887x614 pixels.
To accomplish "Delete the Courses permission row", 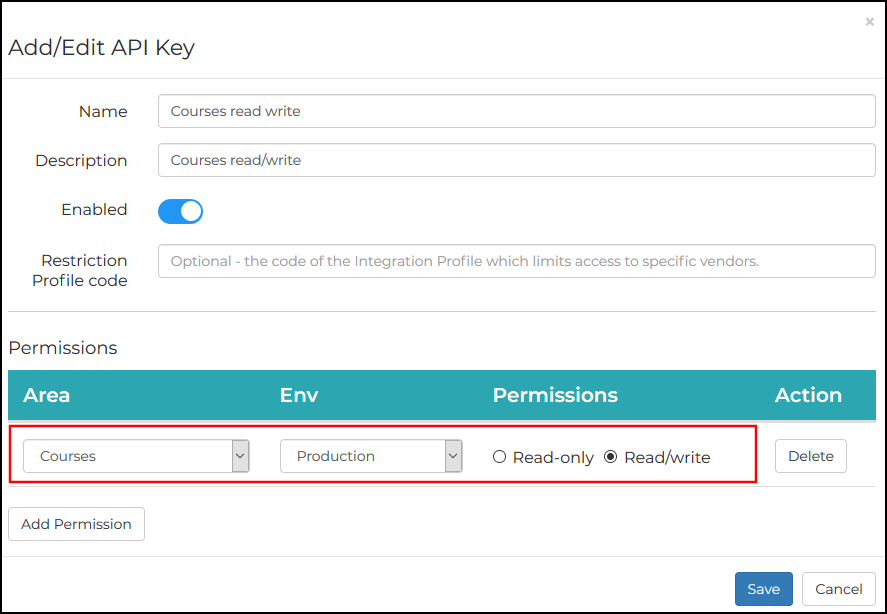I will tap(810, 456).
